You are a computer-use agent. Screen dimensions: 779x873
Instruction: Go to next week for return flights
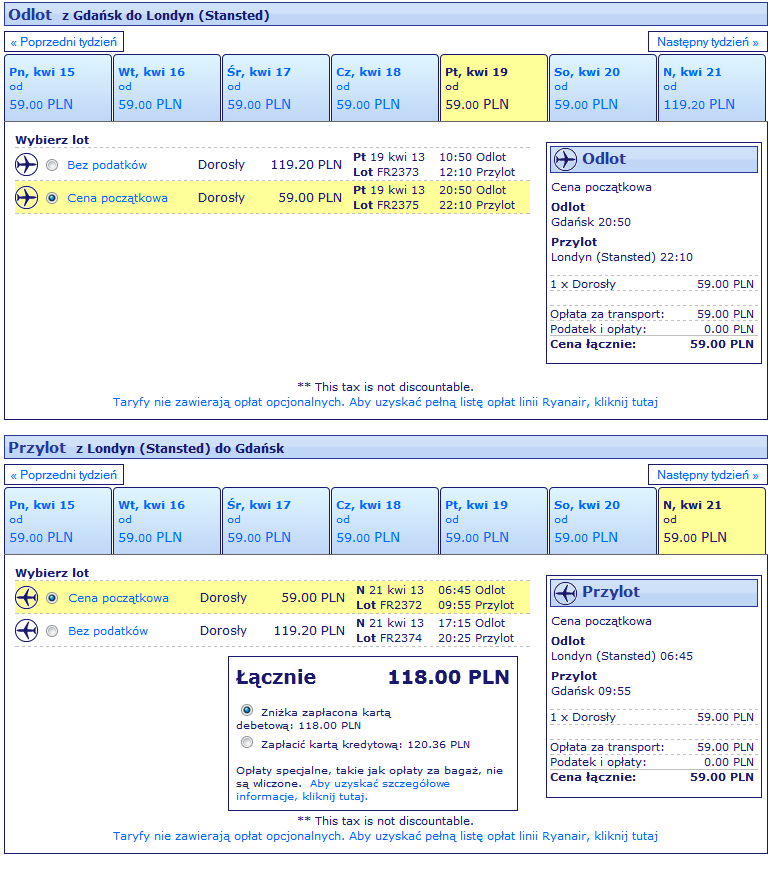pyautogui.click(x=708, y=475)
